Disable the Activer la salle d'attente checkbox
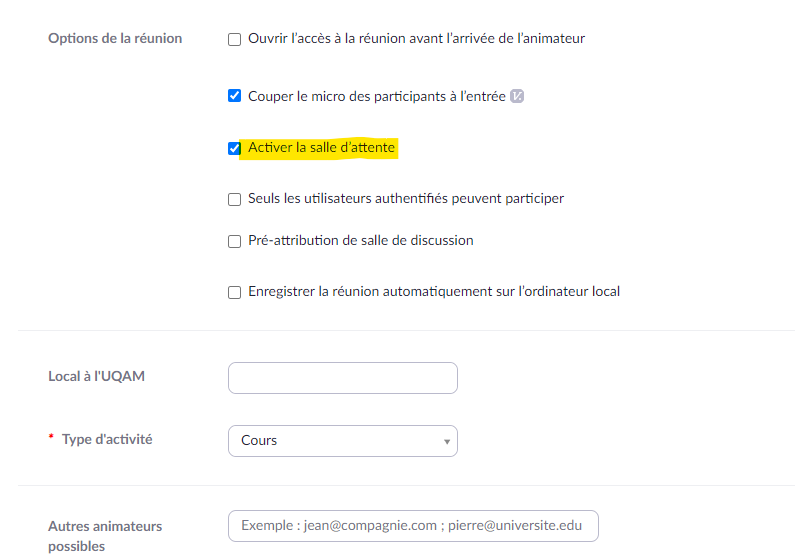795x559 pixels. point(234,148)
